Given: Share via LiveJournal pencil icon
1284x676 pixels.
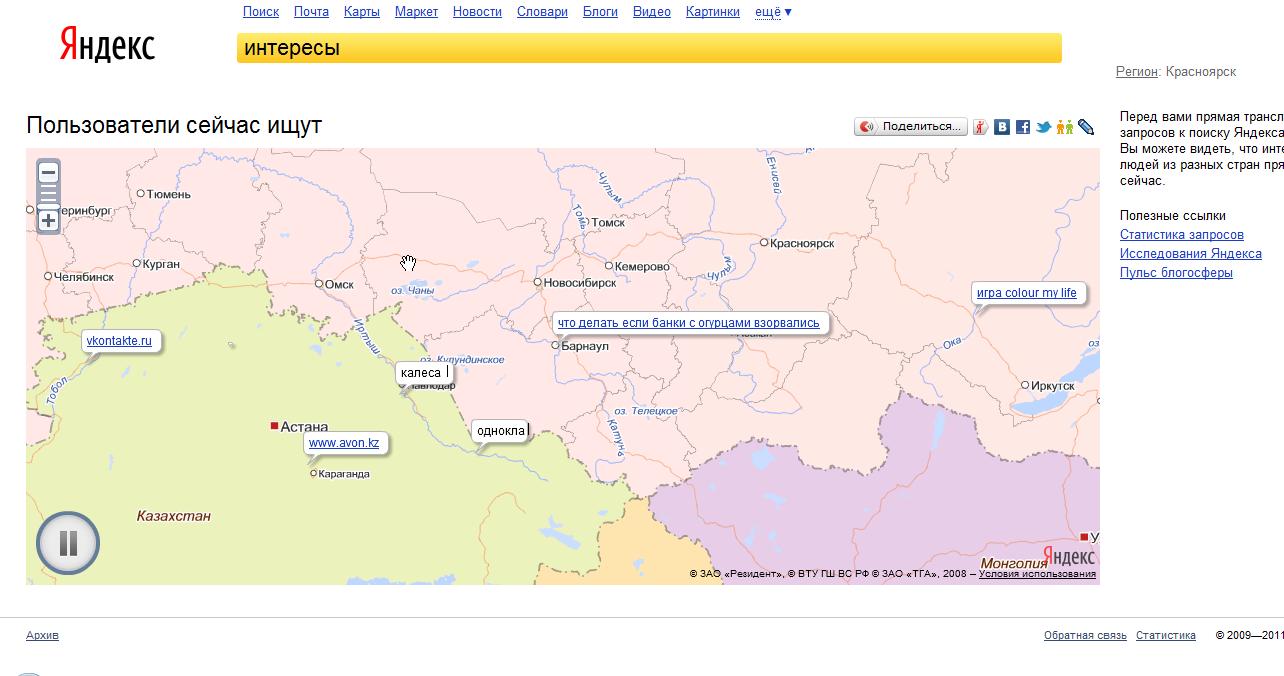Looking at the screenshot, I should coord(1086,127).
